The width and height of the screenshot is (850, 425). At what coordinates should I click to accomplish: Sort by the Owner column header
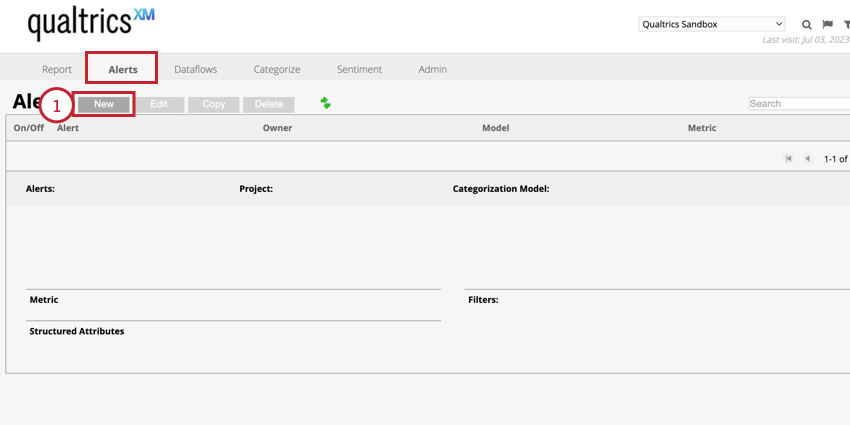tap(277, 128)
